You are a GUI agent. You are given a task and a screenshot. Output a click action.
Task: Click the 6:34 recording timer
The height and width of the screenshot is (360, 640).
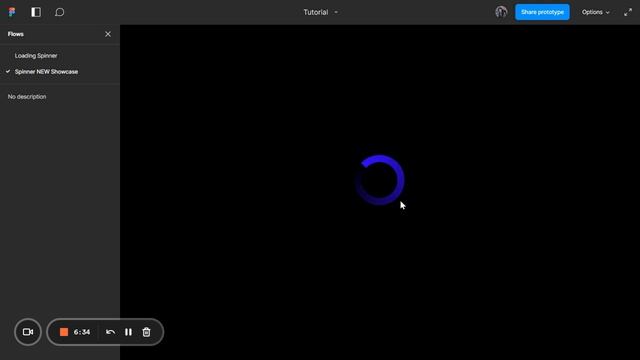point(82,332)
